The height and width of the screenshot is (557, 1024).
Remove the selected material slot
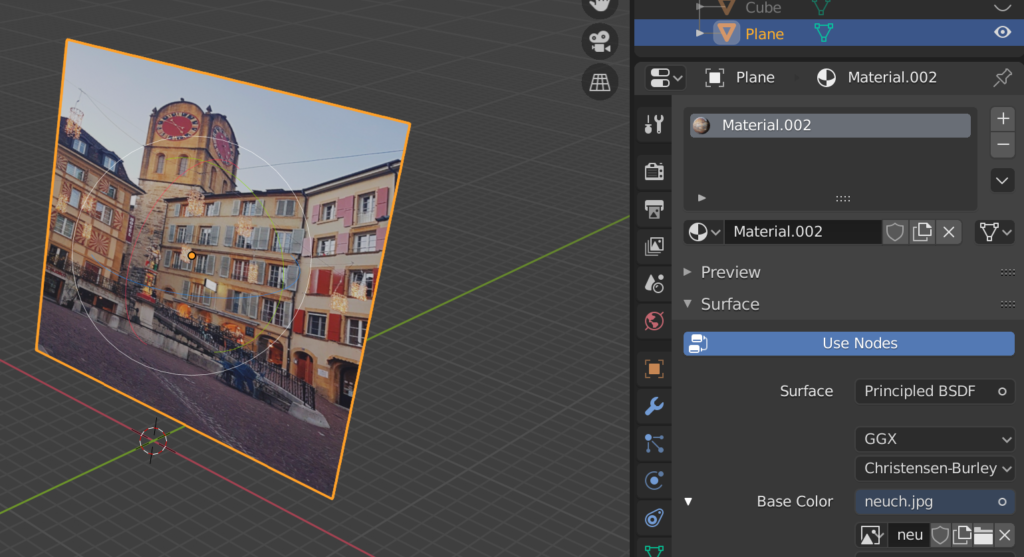click(x=1002, y=145)
